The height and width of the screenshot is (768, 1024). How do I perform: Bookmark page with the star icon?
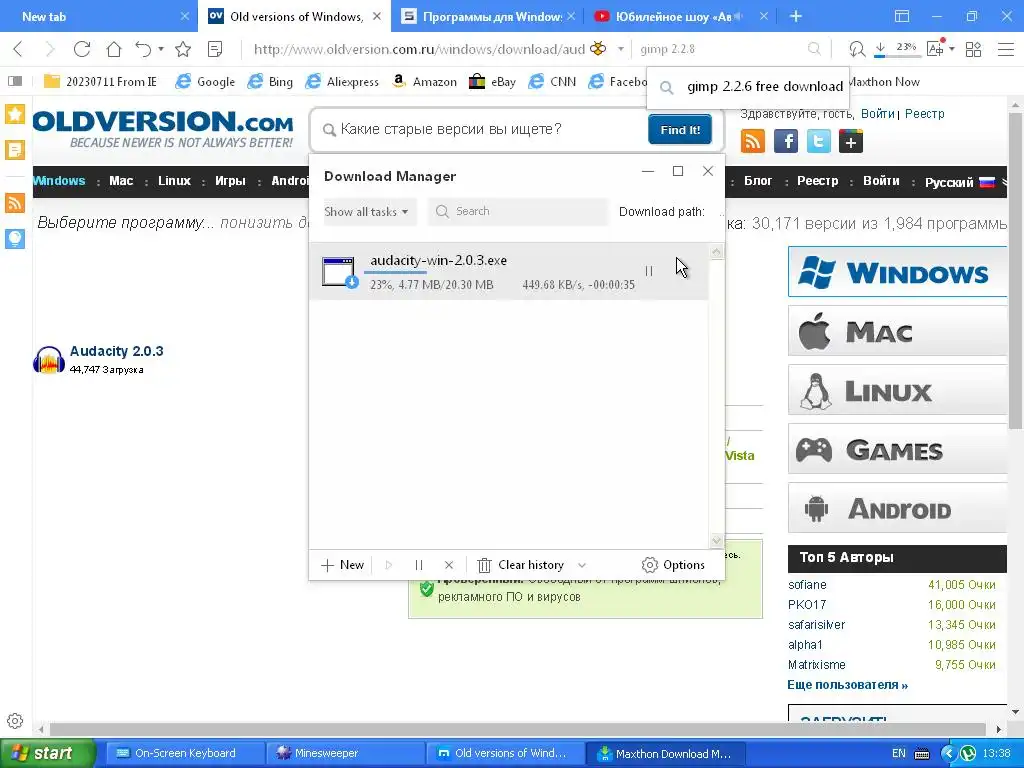tap(183, 49)
